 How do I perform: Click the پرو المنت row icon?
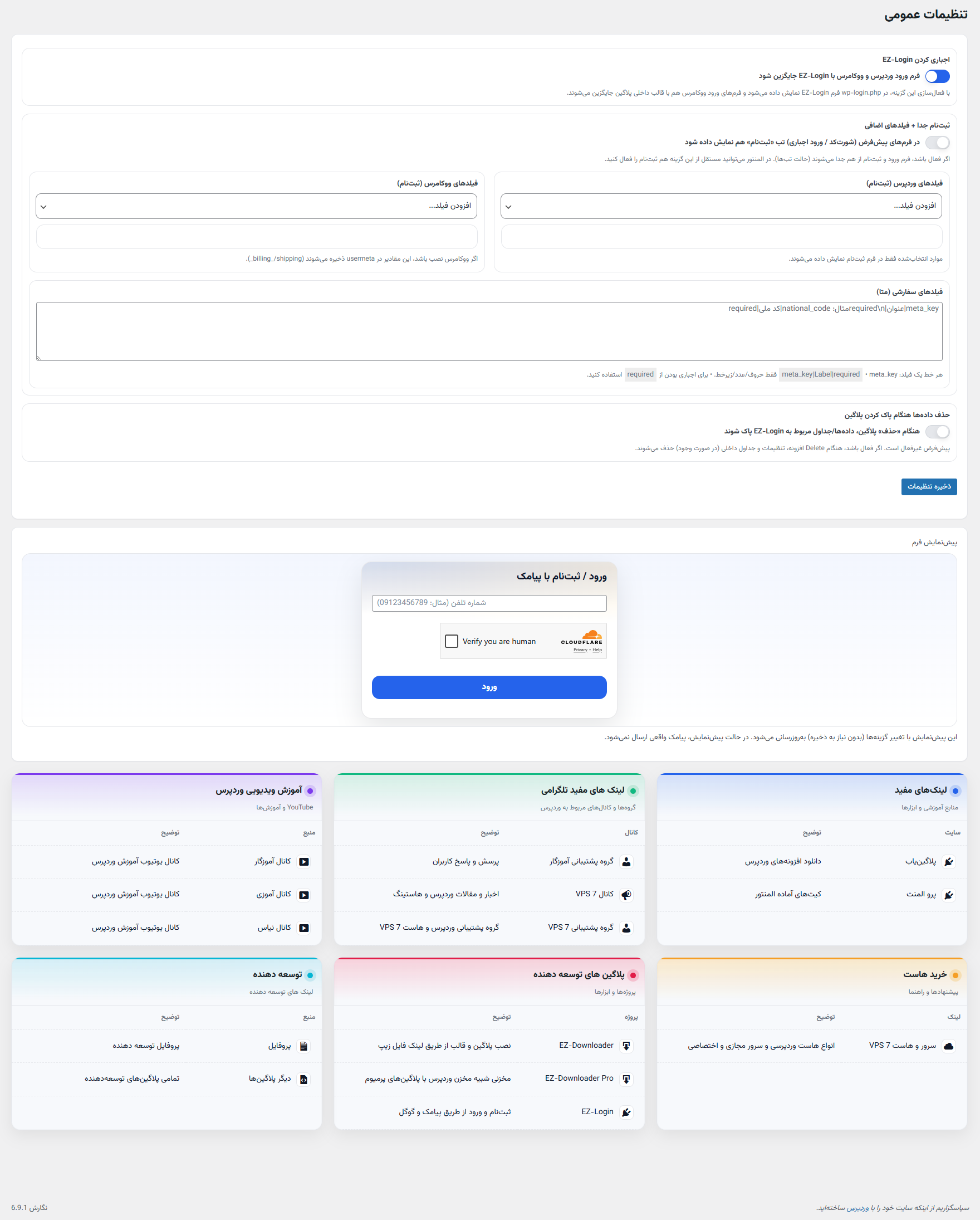(x=948, y=895)
